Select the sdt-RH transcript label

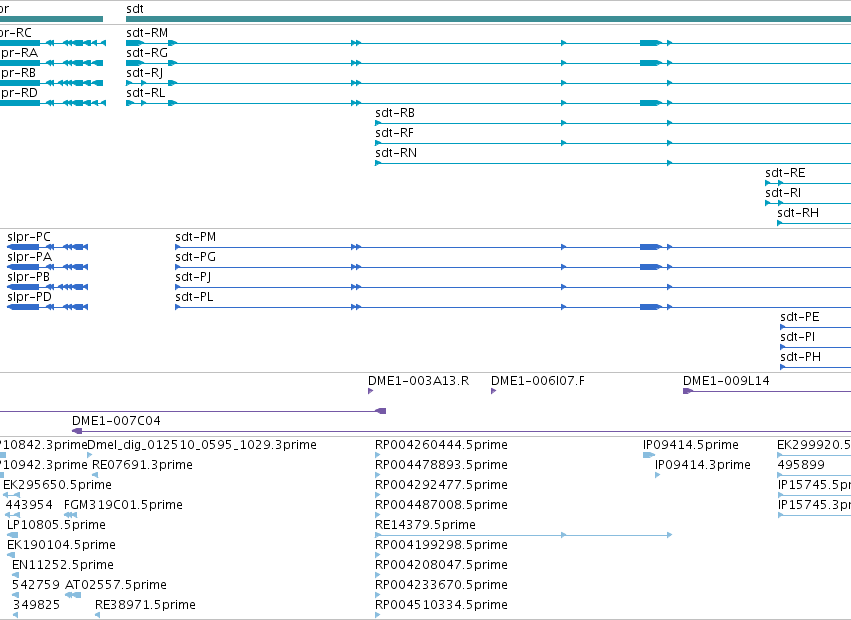pos(798,213)
